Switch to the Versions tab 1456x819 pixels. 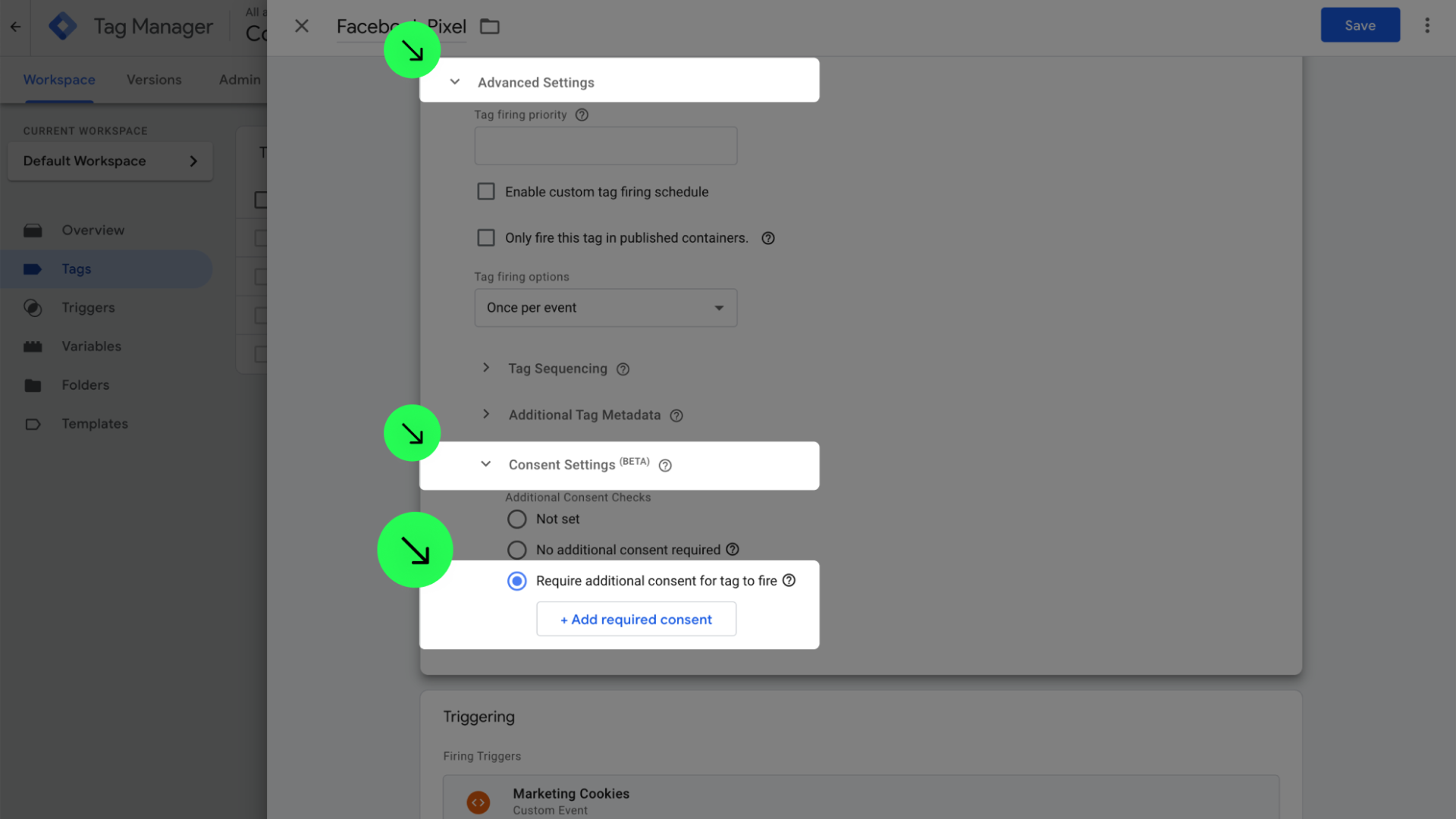154,80
